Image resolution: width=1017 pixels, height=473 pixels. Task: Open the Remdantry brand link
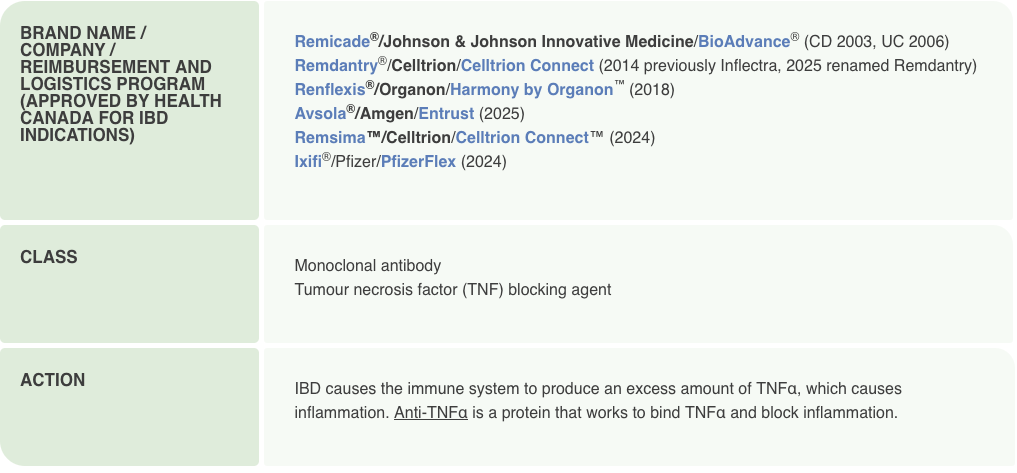coord(335,66)
